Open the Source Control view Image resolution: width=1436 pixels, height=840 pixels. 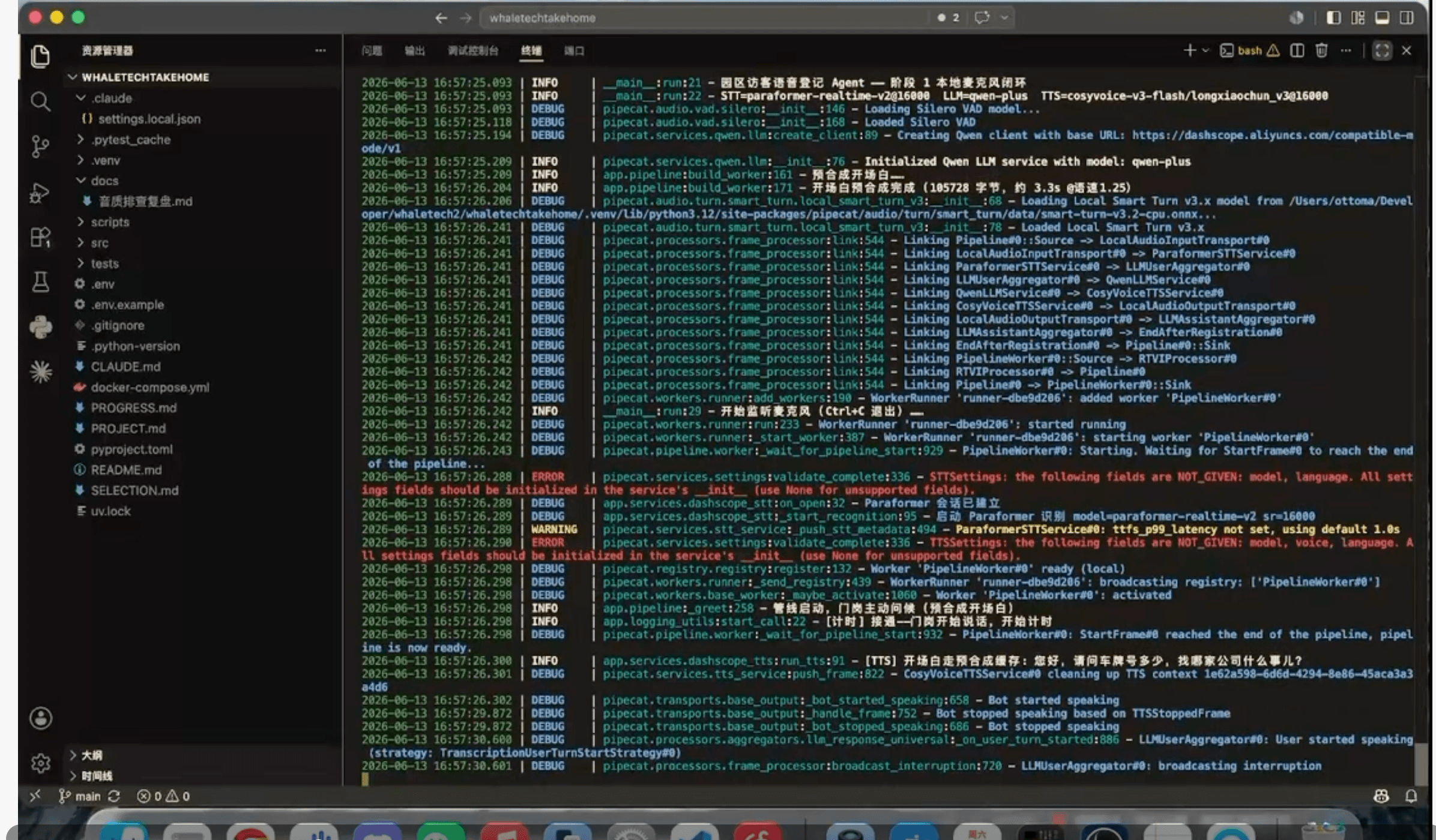40,146
